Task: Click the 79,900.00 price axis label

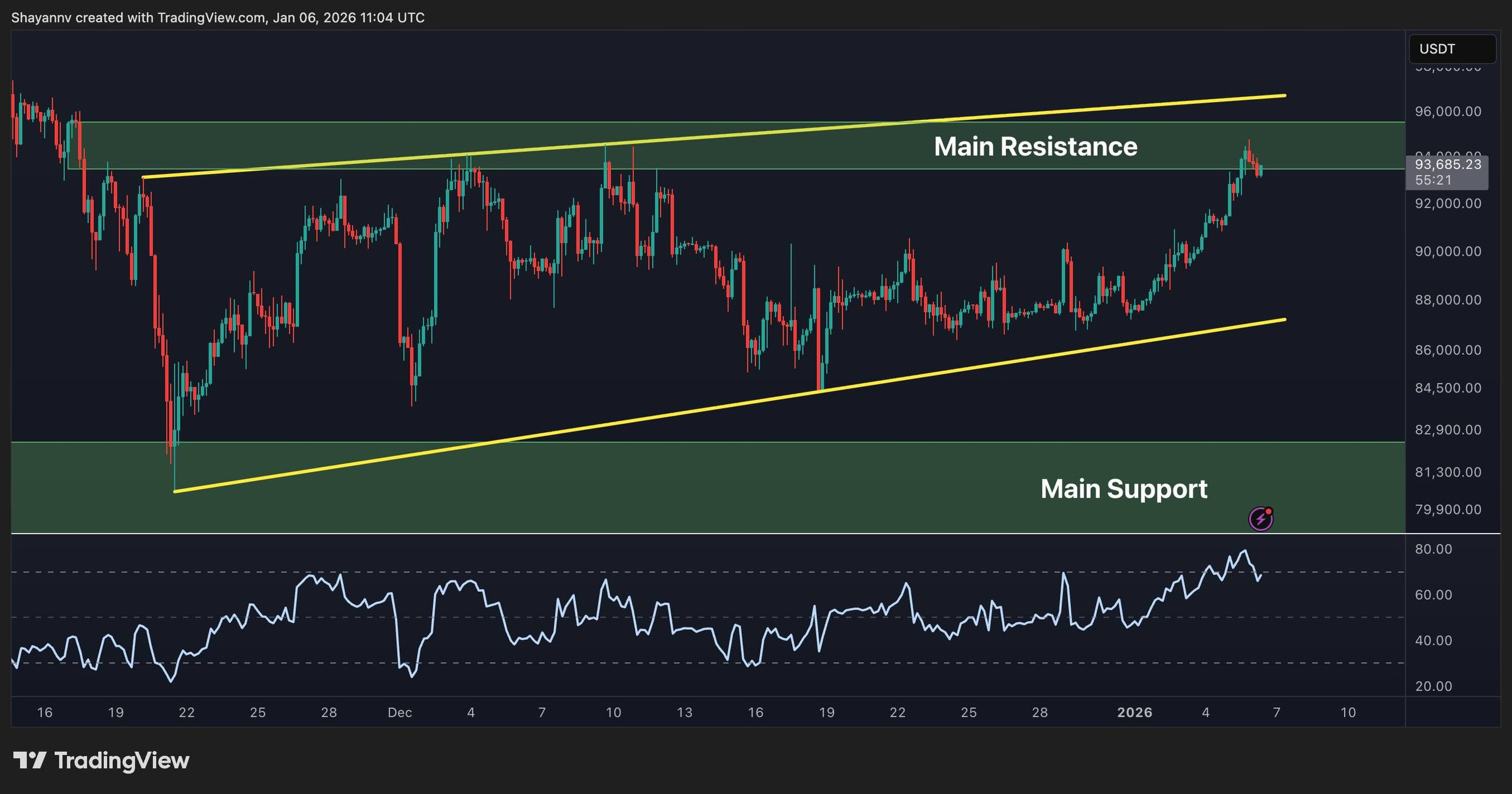Action: pyautogui.click(x=1448, y=509)
